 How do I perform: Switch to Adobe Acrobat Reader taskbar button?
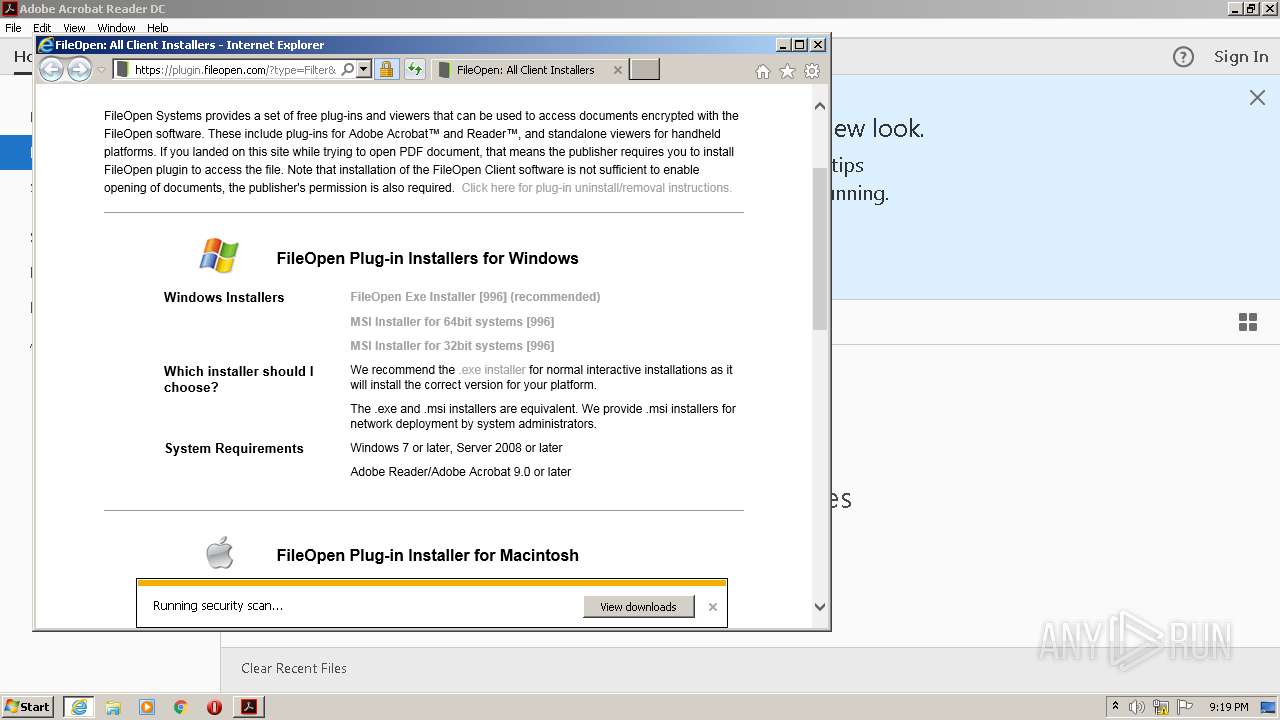[249, 707]
